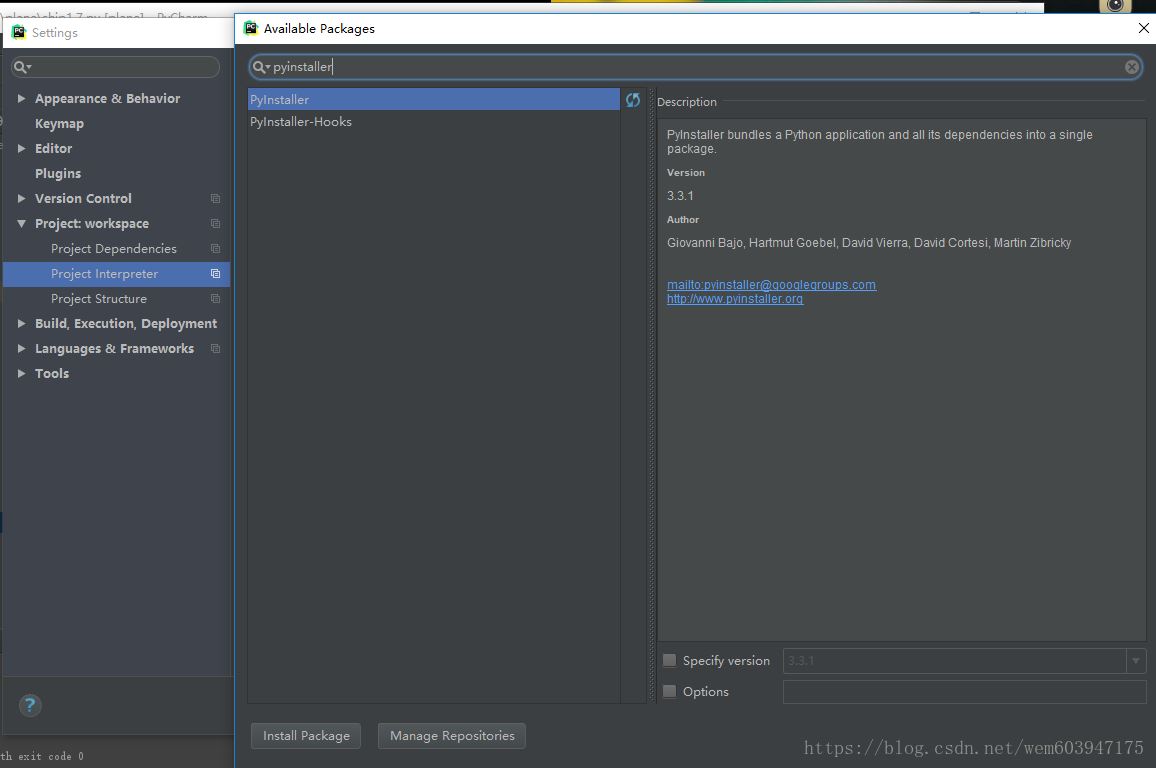Click the 3.3.1 version value
This screenshot has height=768, width=1156.
click(x=680, y=195)
